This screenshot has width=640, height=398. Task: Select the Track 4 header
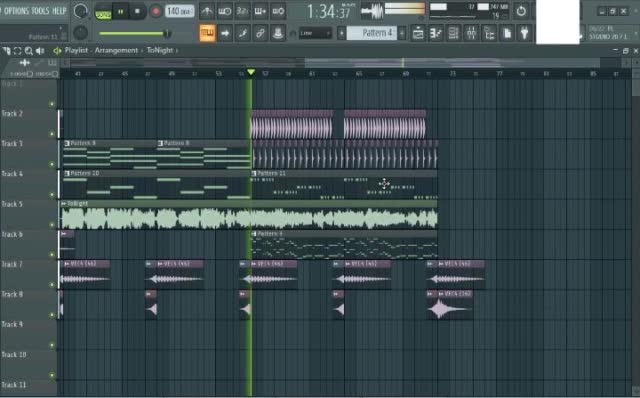(29, 184)
